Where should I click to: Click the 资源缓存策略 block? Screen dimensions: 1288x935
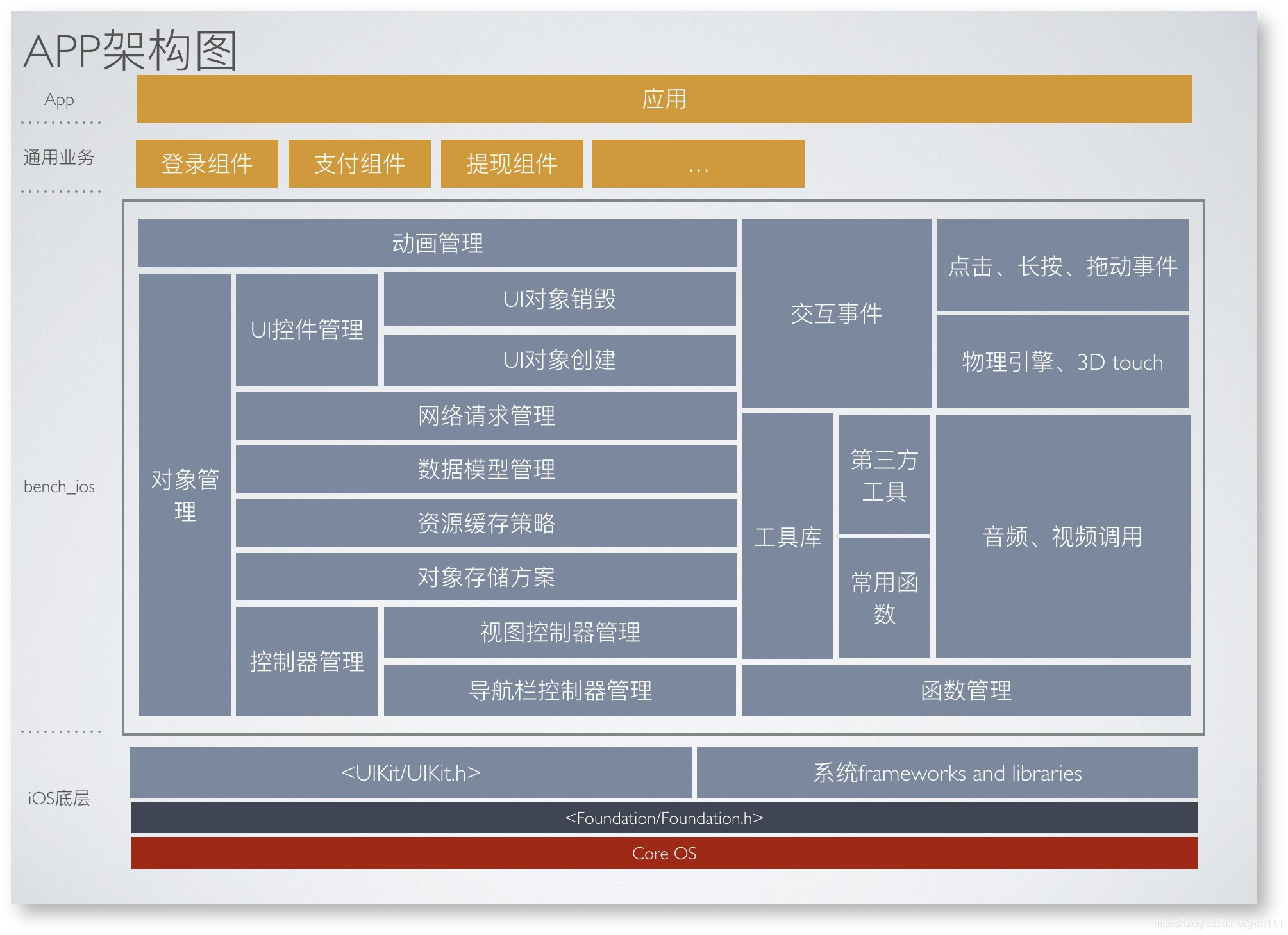pos(486,524)
